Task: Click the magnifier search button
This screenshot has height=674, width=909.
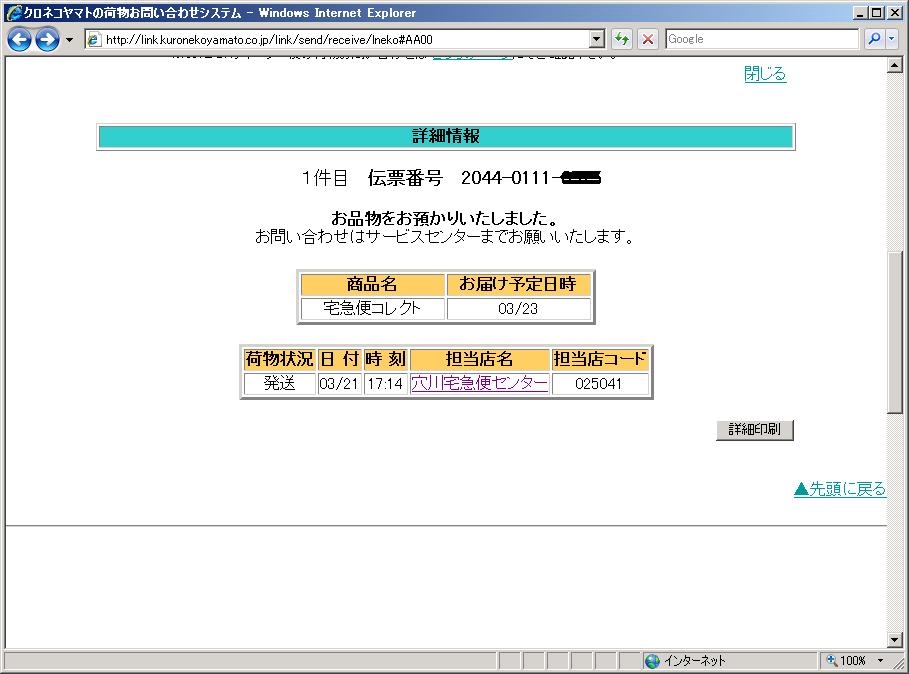Action: point(874,39)
